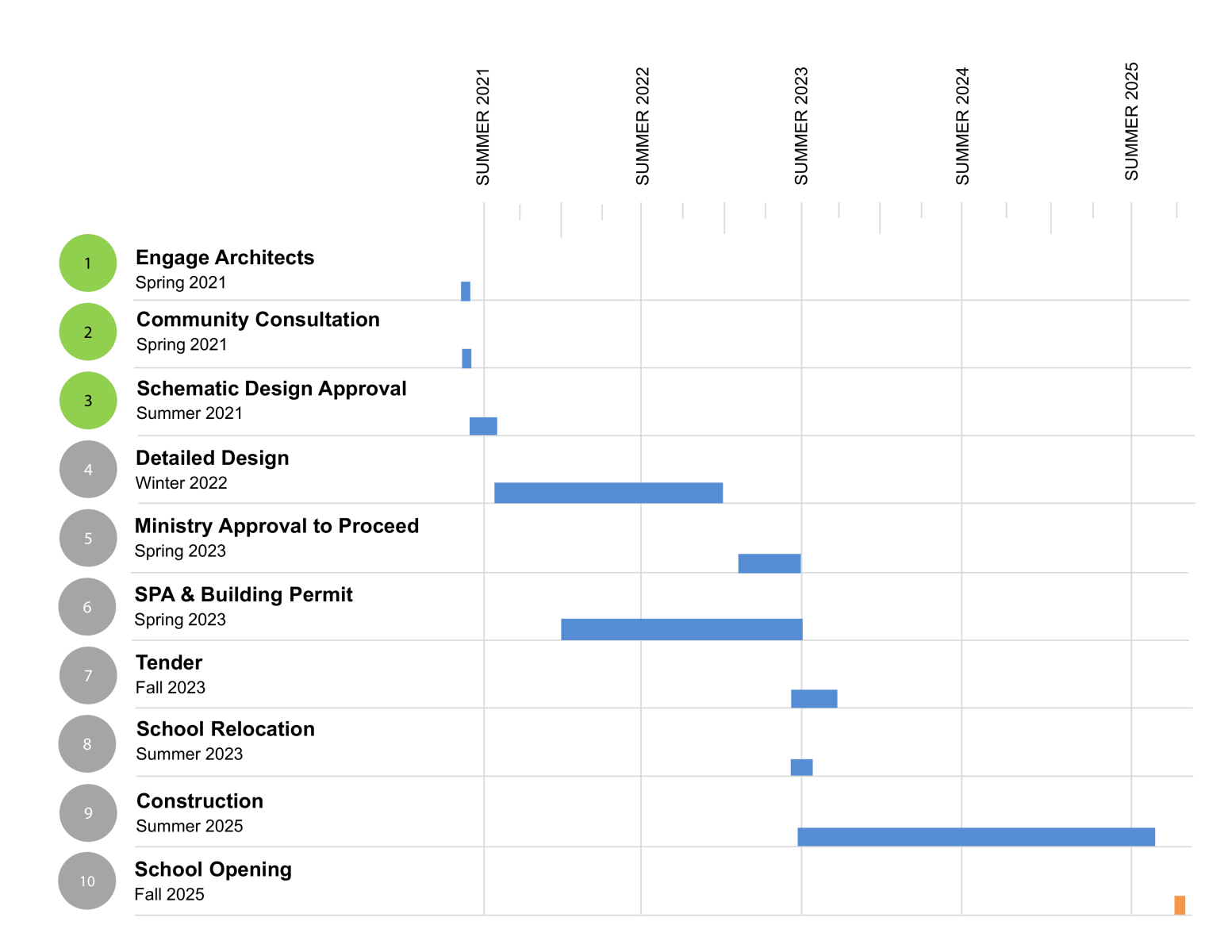Click the gray circle numbered 4
Screen dimensions: 1232x952
88,470
